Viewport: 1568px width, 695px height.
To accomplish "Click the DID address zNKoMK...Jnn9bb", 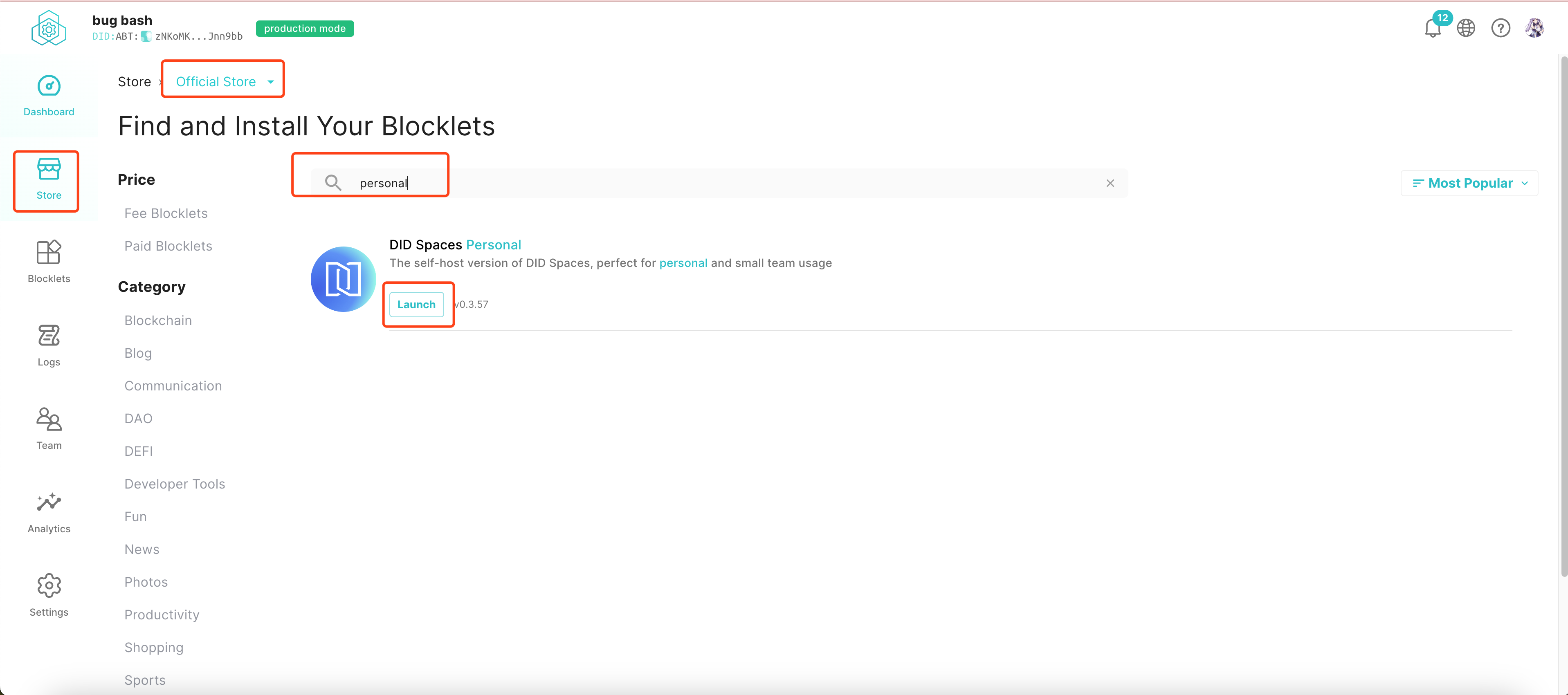I will [198, 36].
